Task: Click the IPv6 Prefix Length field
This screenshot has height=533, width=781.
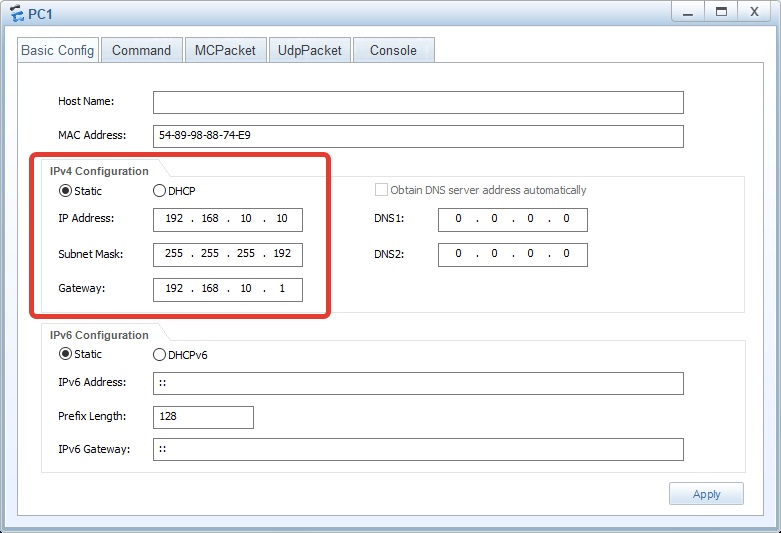Action: coord(203,417)
